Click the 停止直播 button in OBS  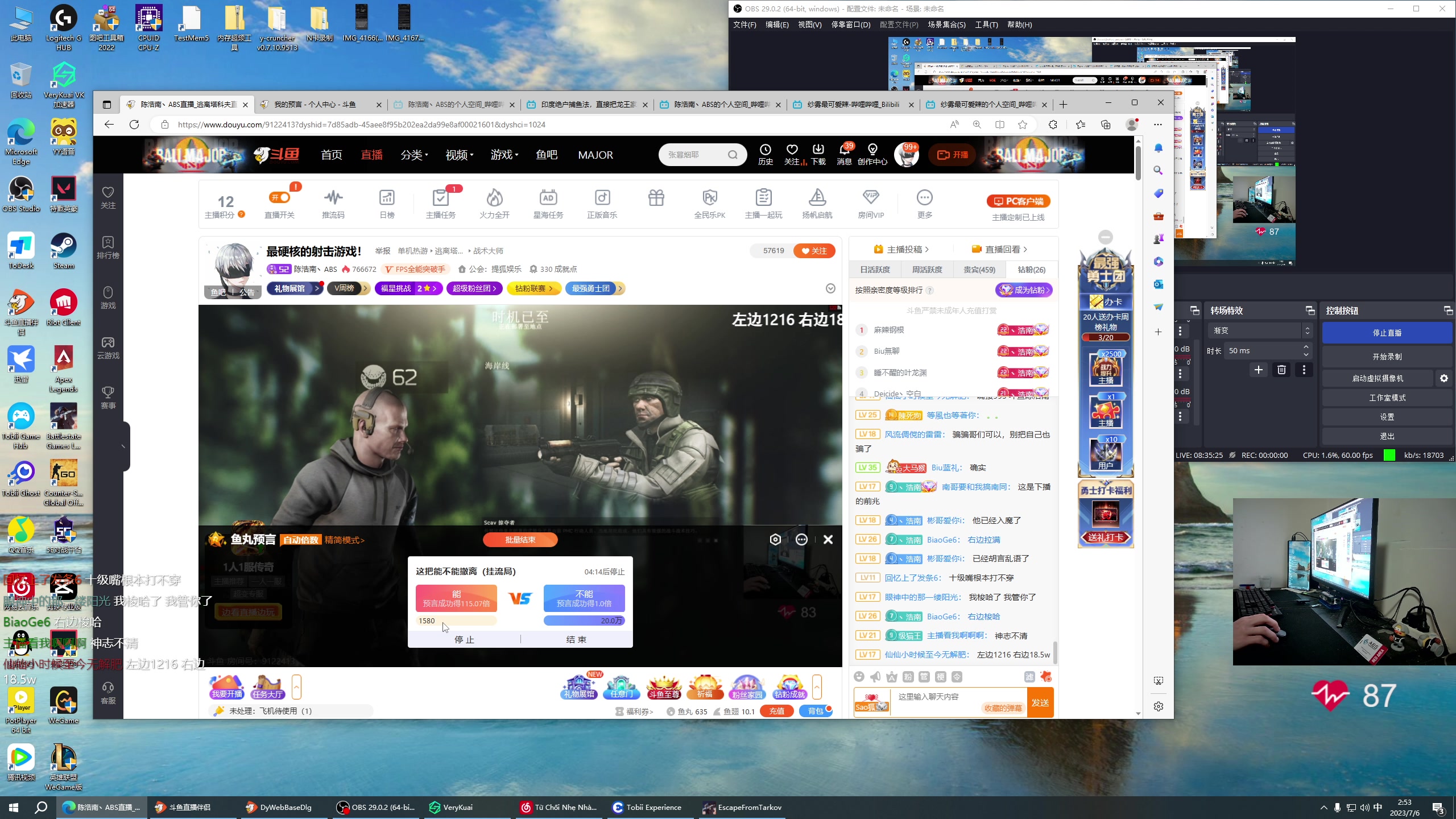coord(1387,333)
